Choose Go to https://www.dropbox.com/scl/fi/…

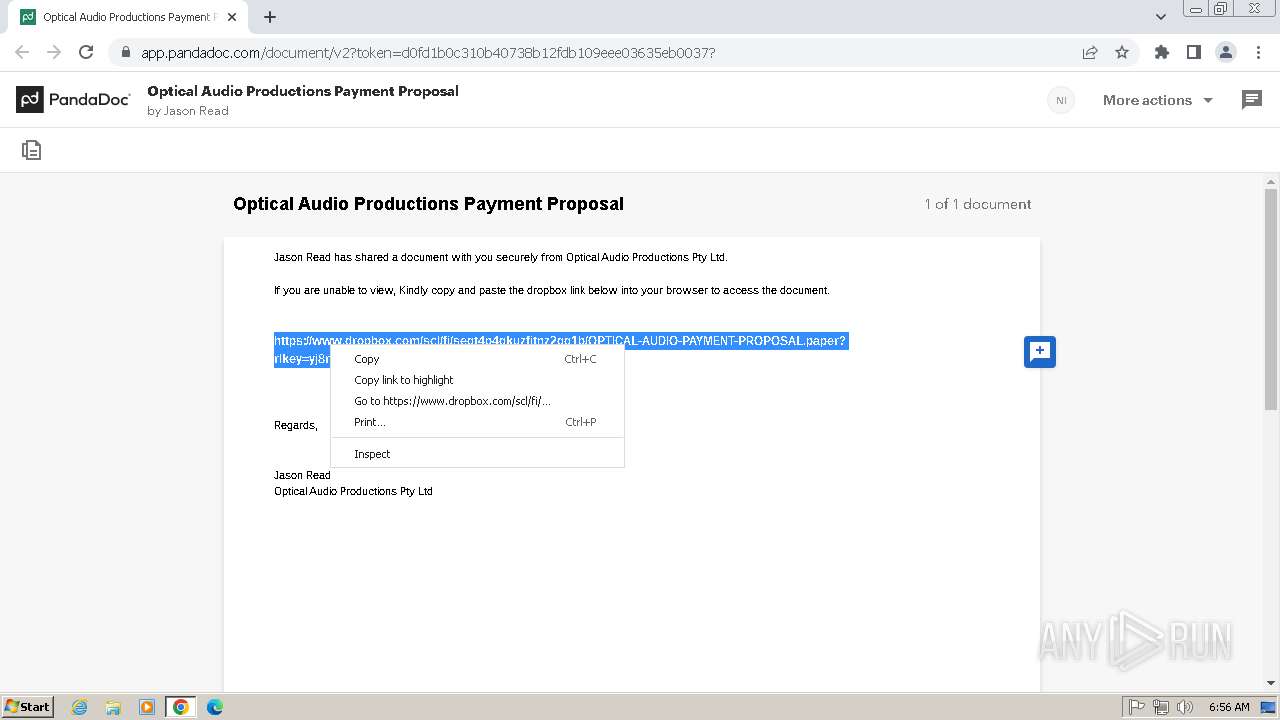tap(477, 401)
